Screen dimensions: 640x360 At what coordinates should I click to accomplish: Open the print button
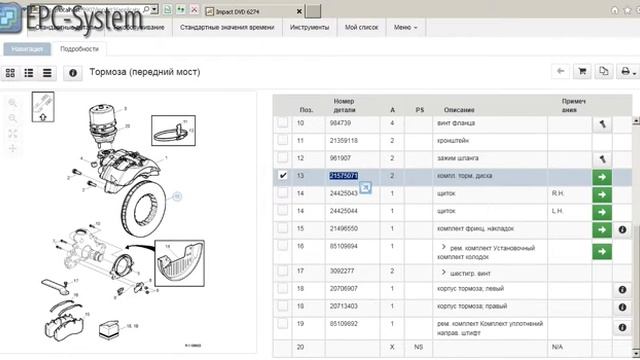[x=625, y=71]
